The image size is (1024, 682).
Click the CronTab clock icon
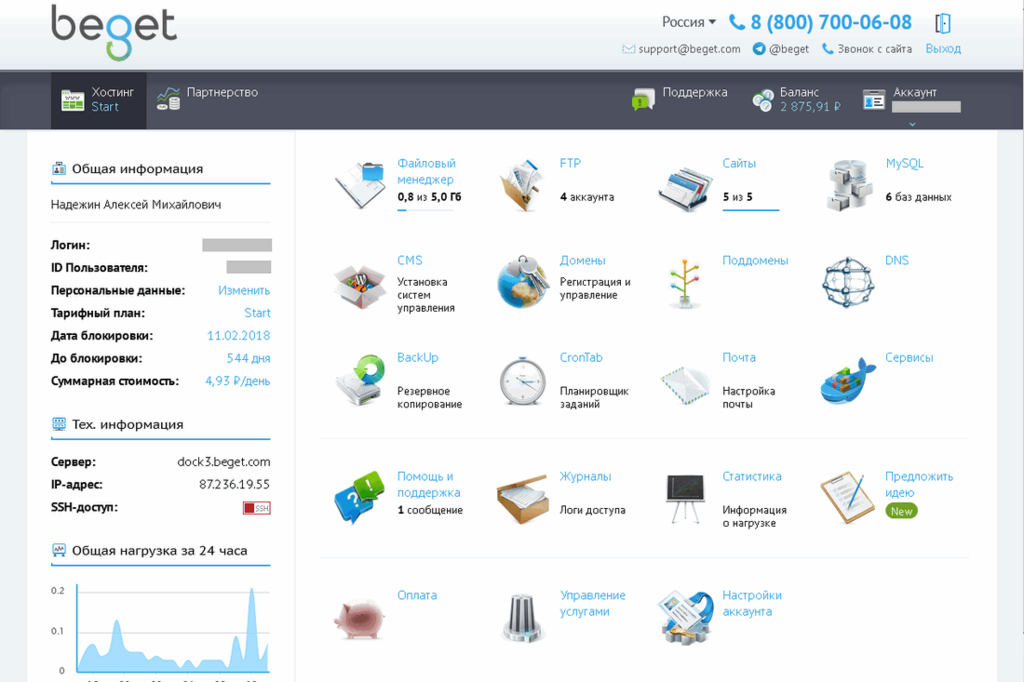tap(522, 381)
